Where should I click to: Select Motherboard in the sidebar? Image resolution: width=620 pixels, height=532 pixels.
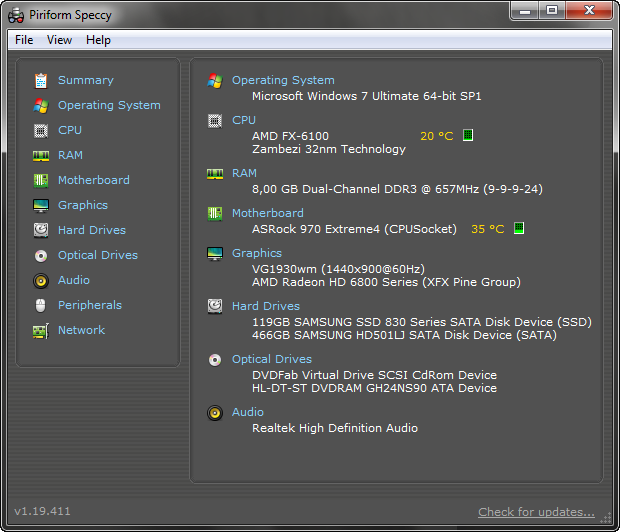tap(94, 180)
